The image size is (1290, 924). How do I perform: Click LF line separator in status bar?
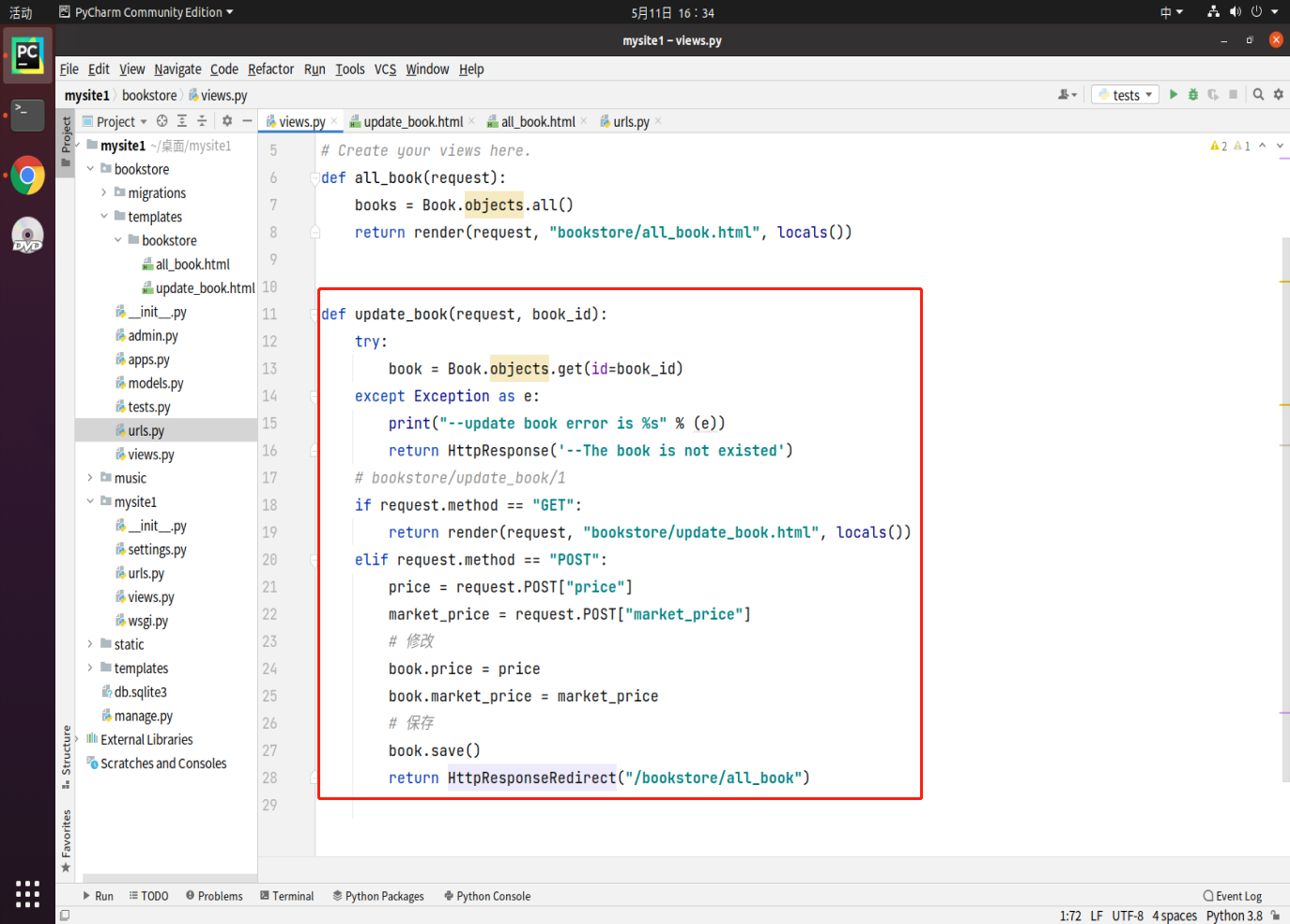click(x=1097, y=916)
